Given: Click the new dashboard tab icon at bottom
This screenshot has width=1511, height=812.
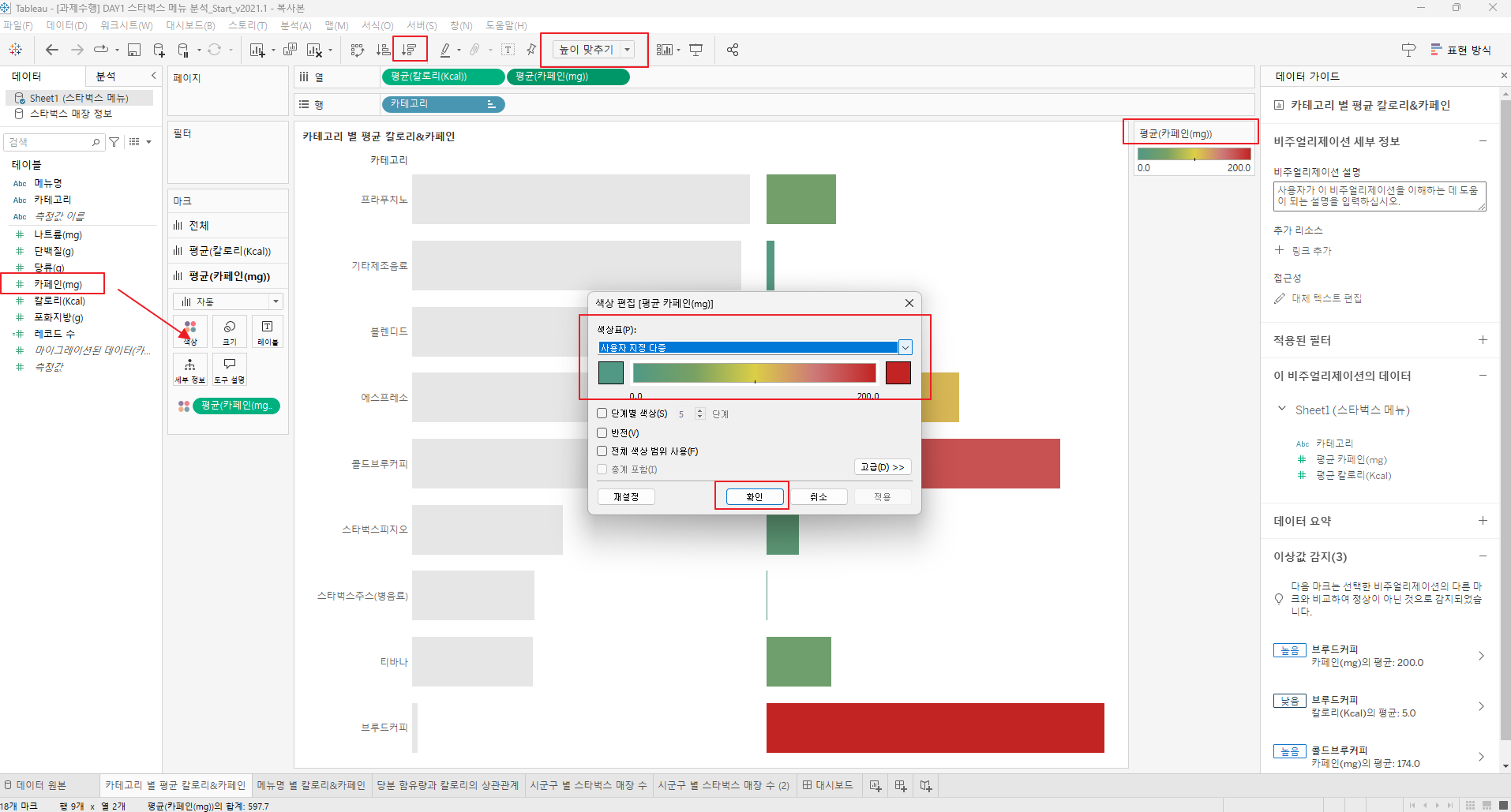Looking at the screenshot, I should [901, 786].
